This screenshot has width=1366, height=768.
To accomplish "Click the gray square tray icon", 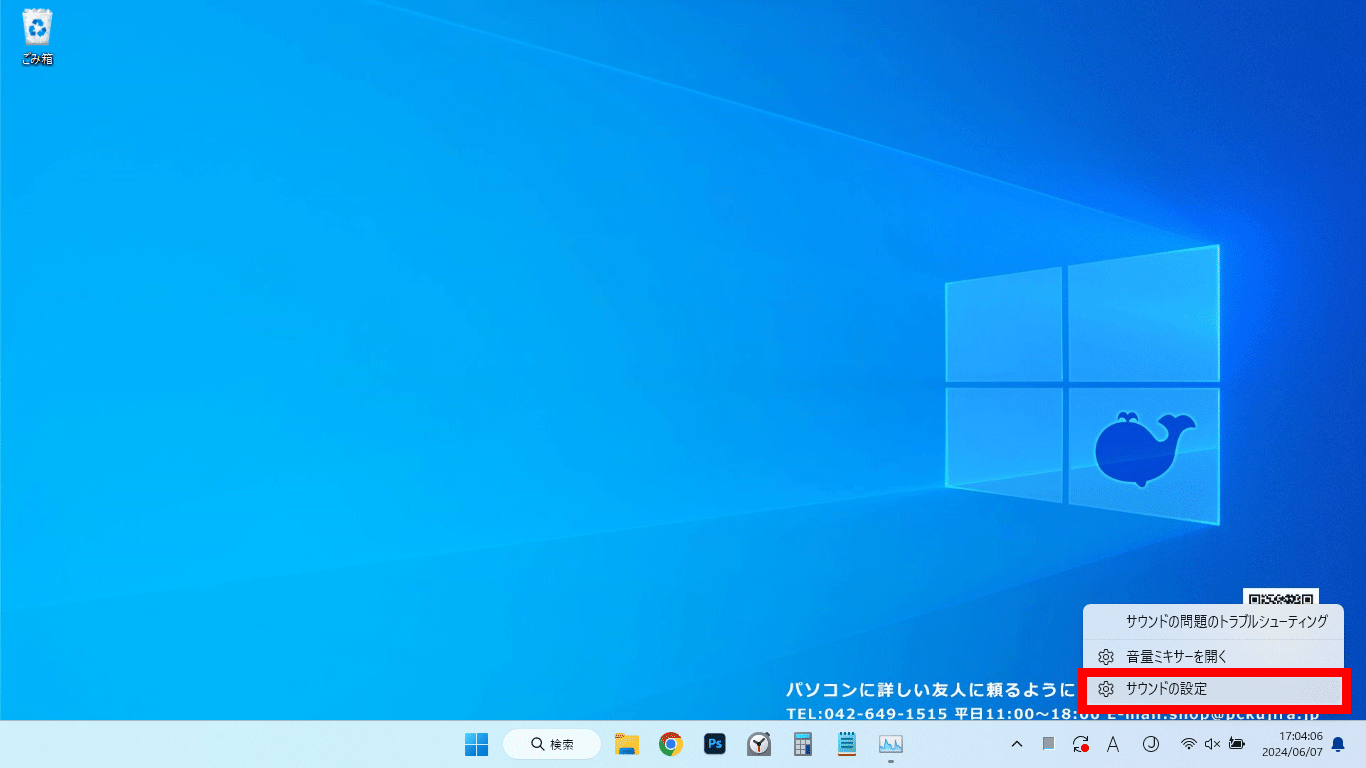I will point(1048,744).
